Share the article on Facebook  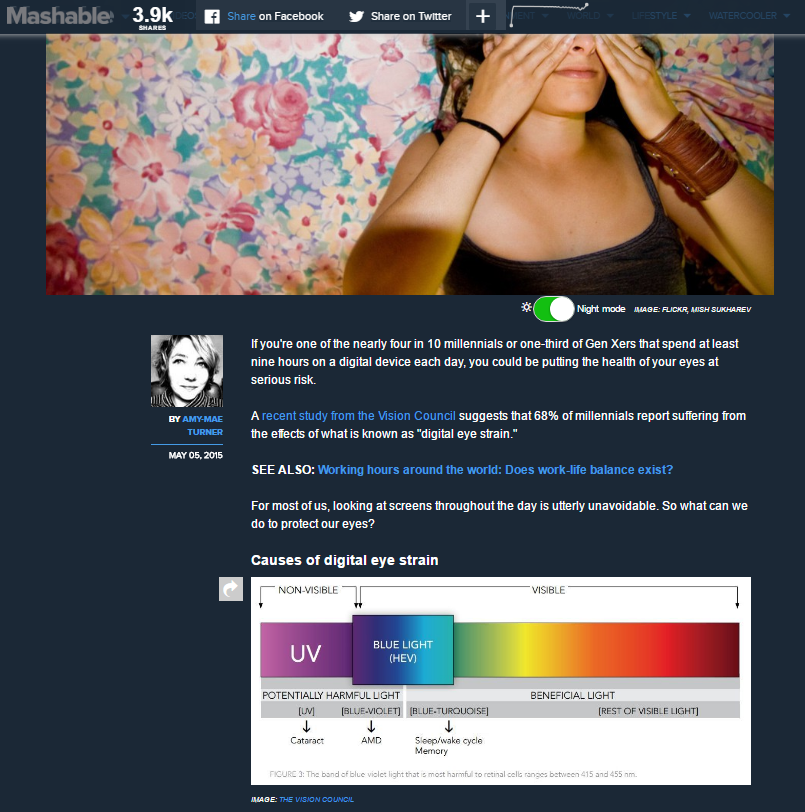click(x=267, y=15)
